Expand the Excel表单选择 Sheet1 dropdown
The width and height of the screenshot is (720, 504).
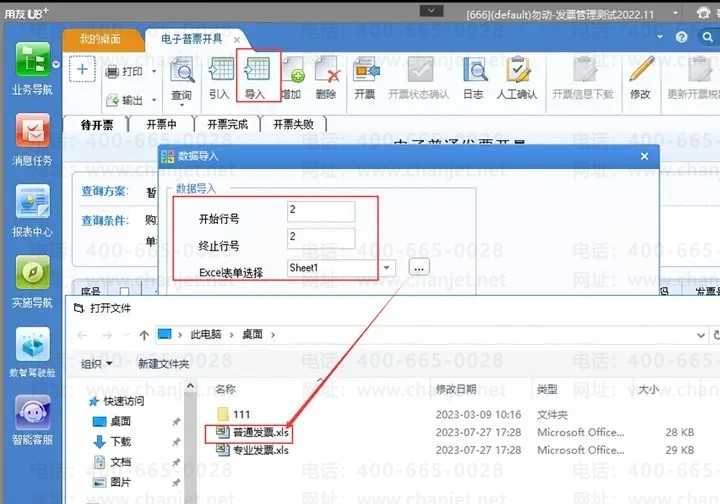387,268
